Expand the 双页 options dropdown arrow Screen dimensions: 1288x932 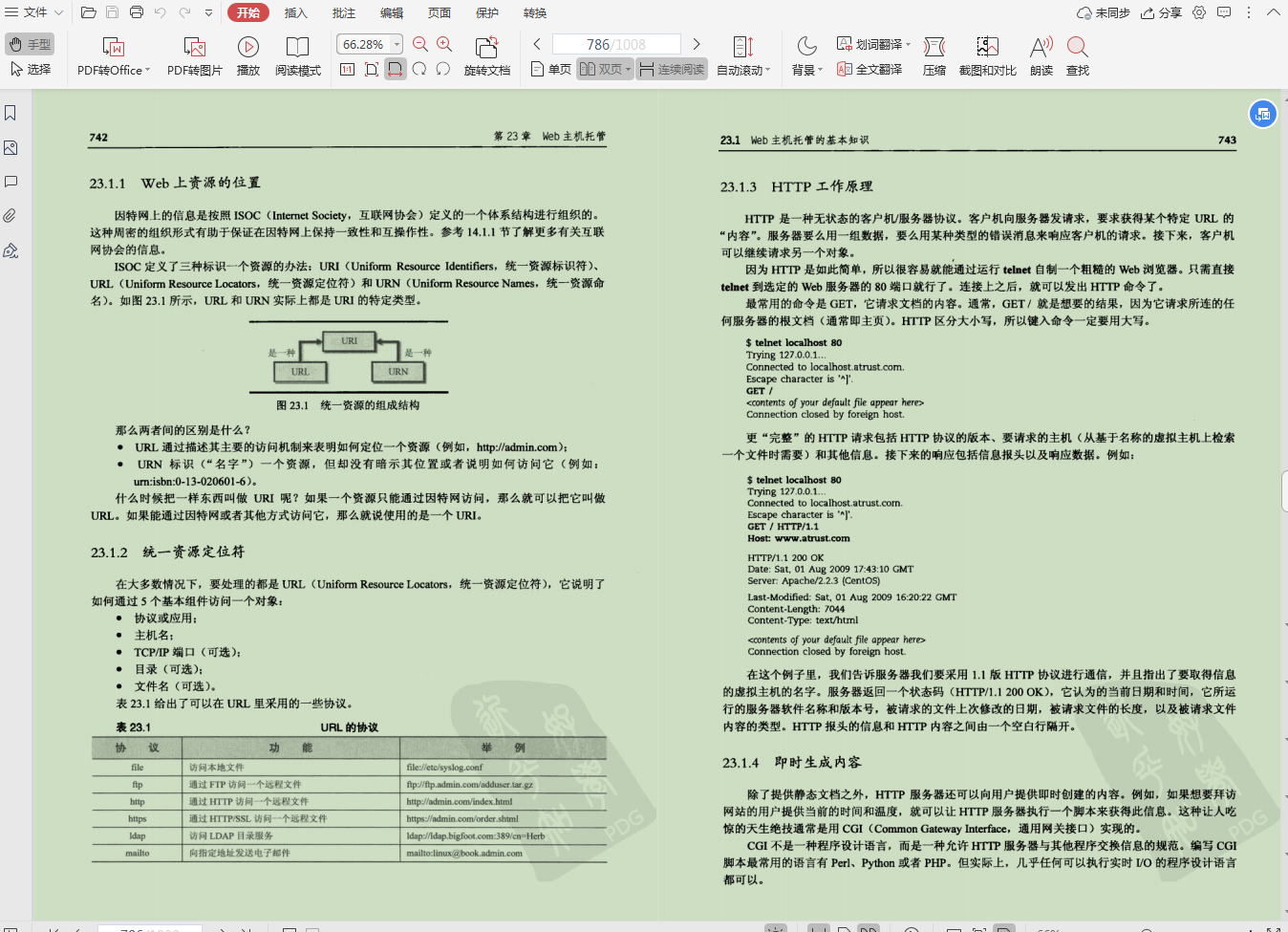click(x=628, y=69)
